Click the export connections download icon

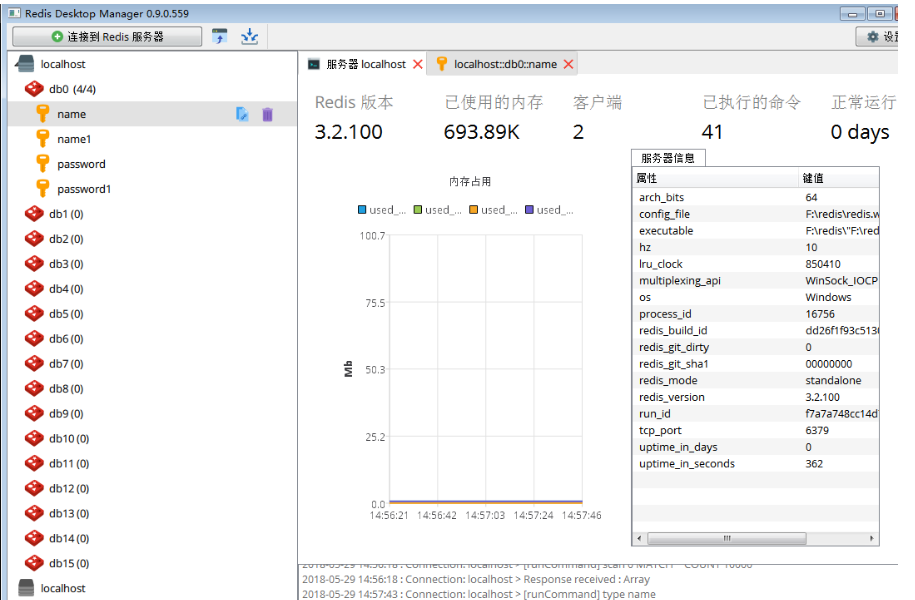250,36
